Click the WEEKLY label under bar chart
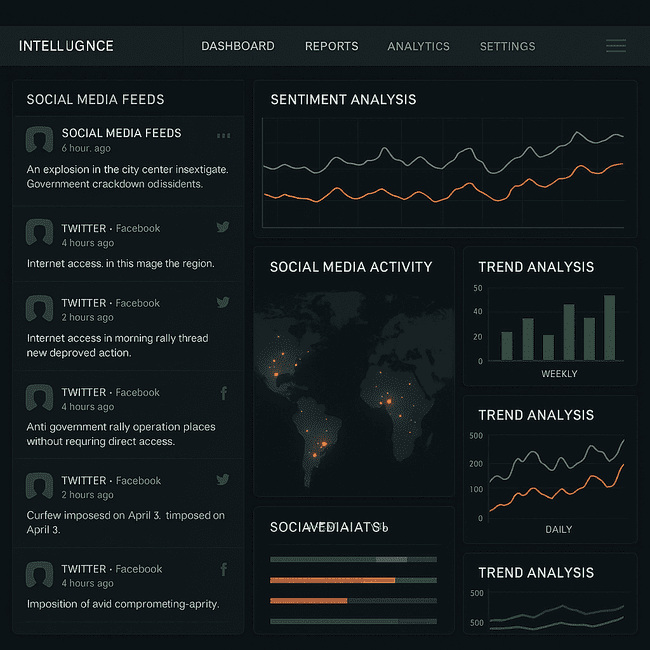 tap(559, 374)
